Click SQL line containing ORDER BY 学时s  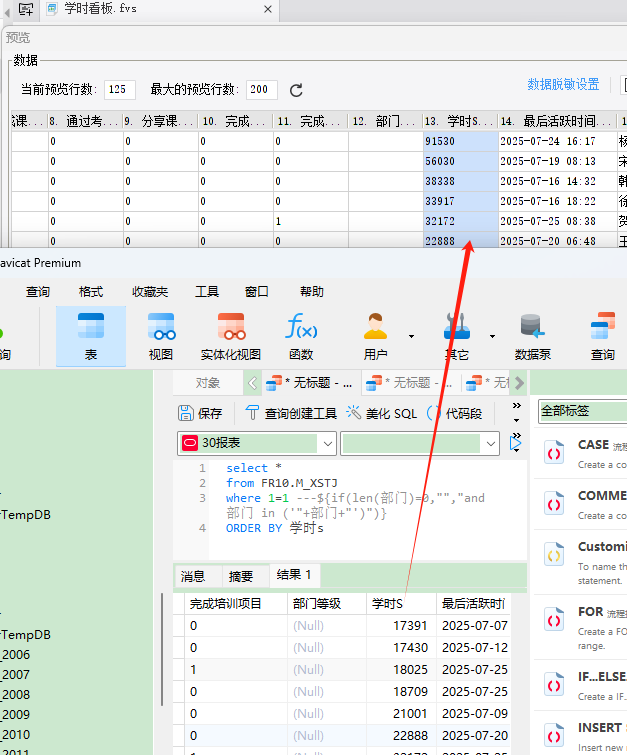(274, 528)
